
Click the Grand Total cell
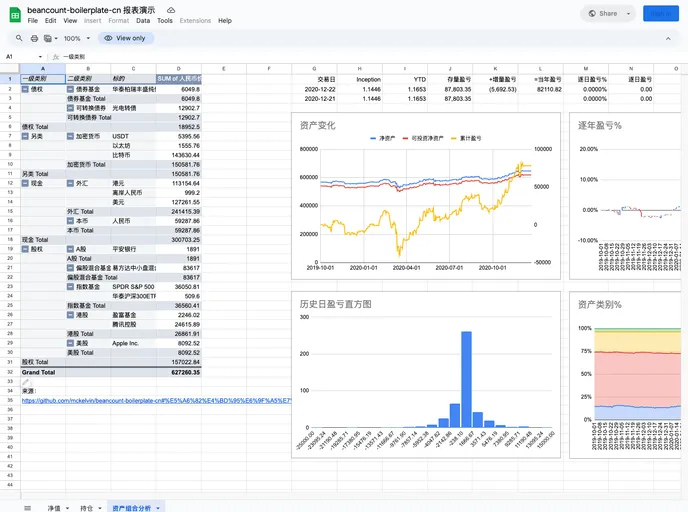[43, 372]
